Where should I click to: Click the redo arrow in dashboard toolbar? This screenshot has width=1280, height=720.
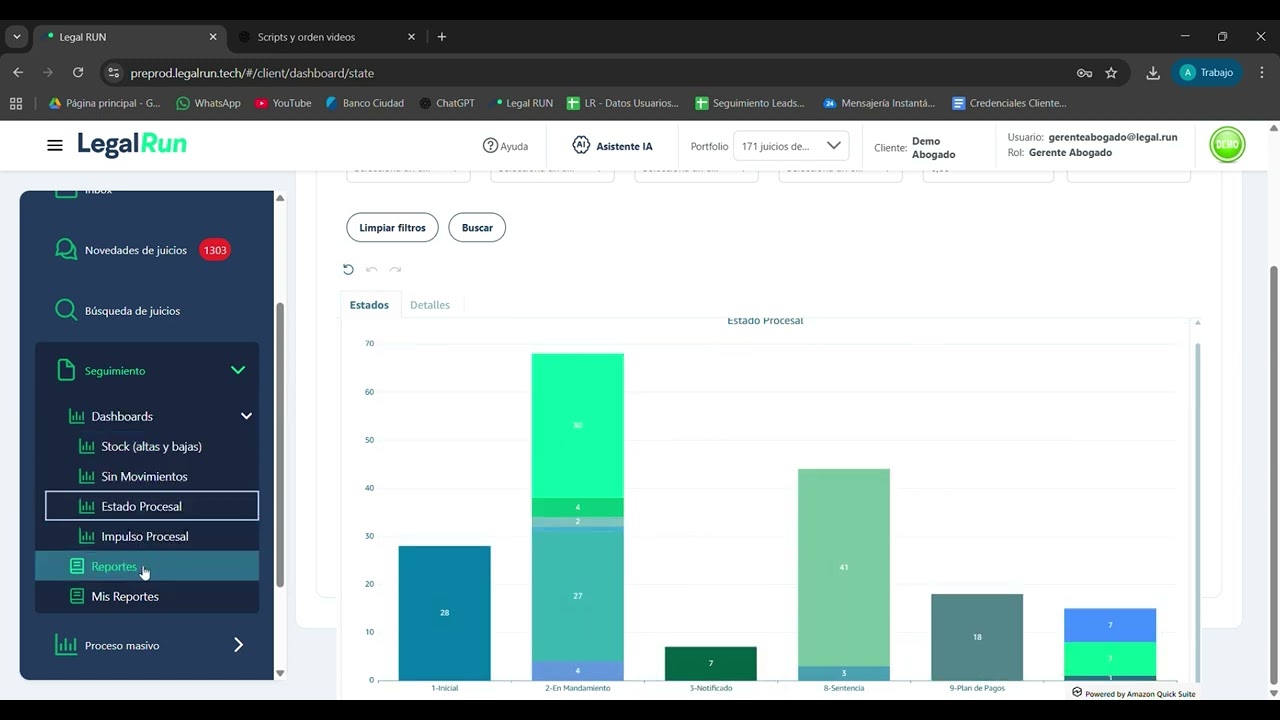(396, 269)
